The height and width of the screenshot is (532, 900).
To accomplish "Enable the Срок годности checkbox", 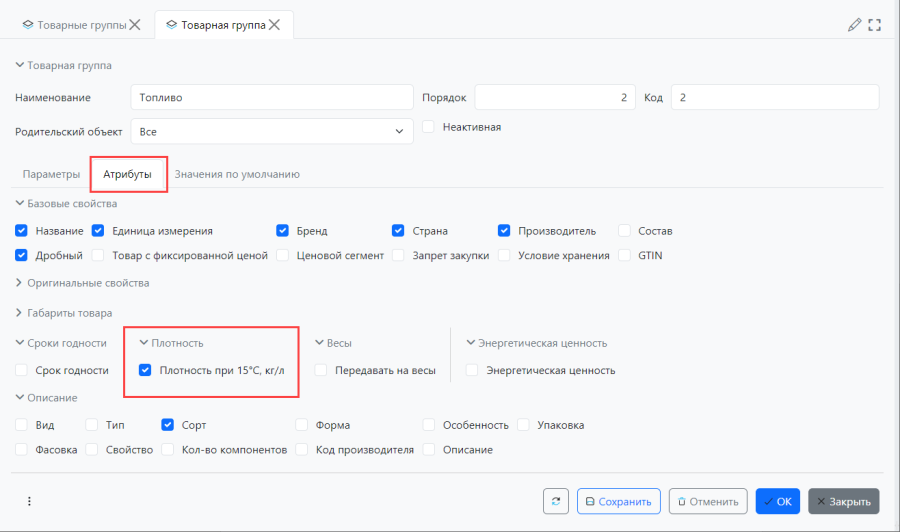I will 22,371.
